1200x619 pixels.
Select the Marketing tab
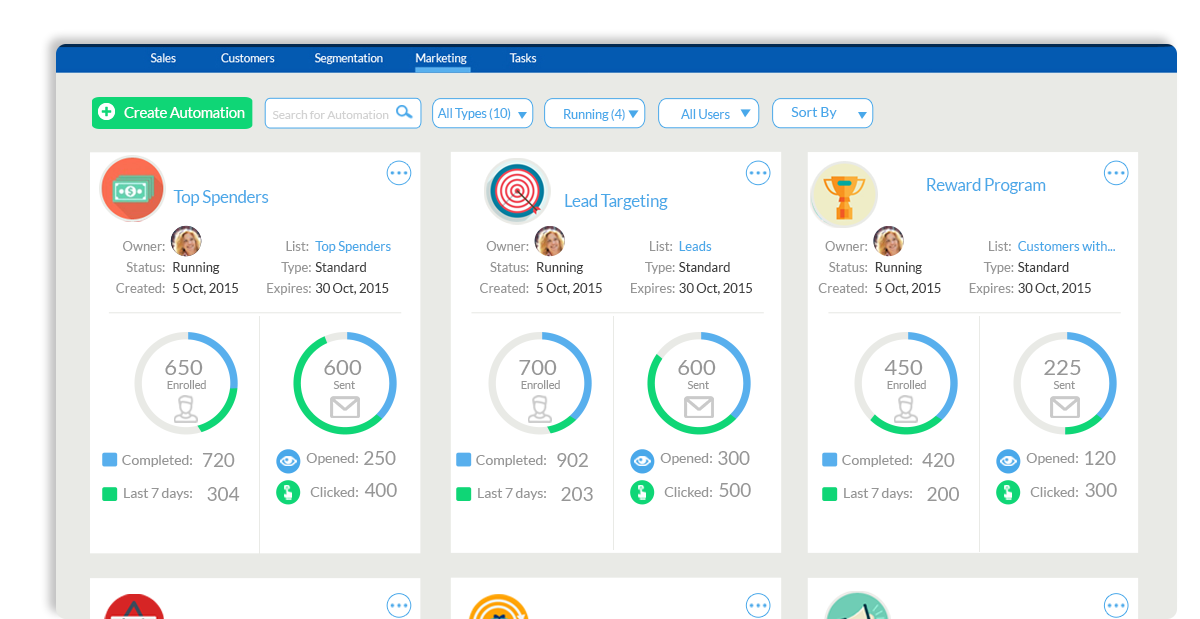[x=441, y=58]
